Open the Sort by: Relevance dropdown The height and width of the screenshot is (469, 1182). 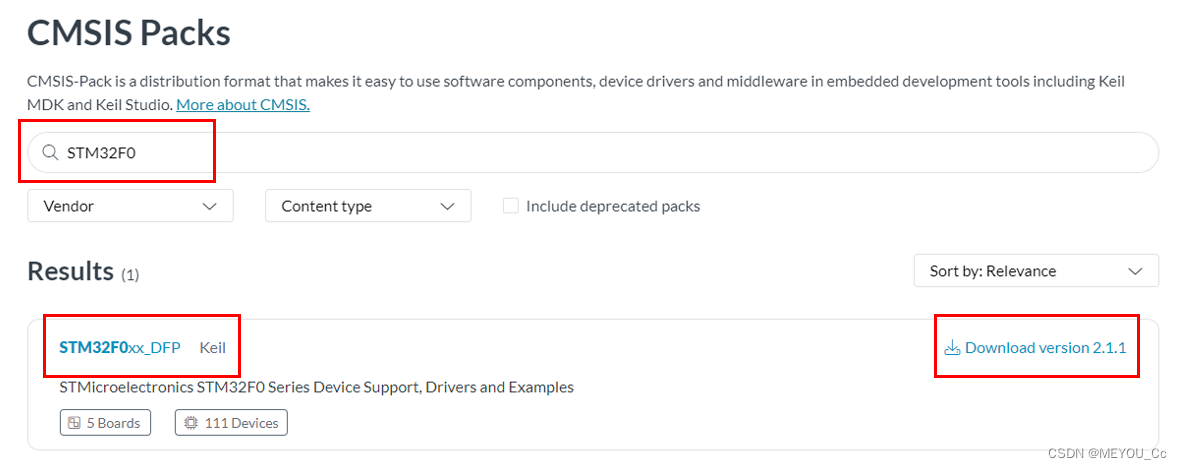click(1036, 271)
